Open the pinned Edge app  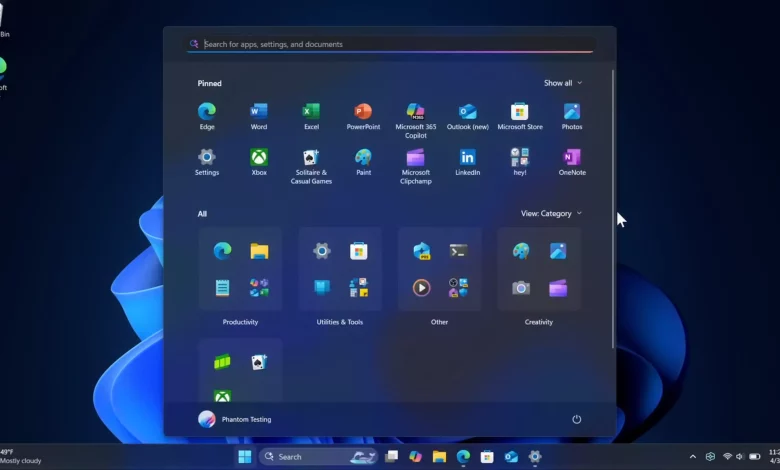207,116
